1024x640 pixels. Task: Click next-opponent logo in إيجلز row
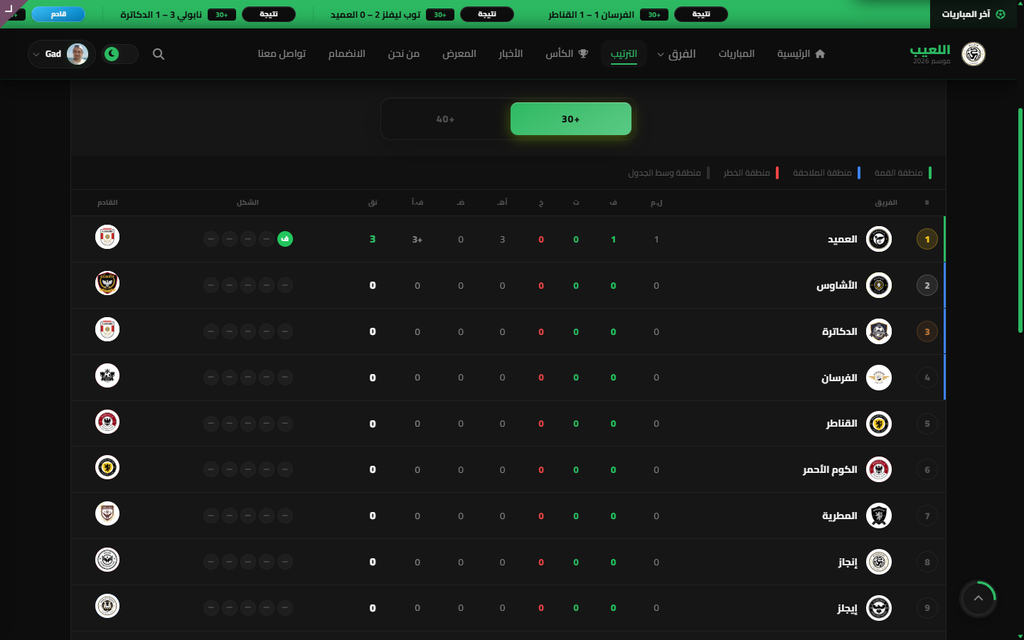pos(107,606)
